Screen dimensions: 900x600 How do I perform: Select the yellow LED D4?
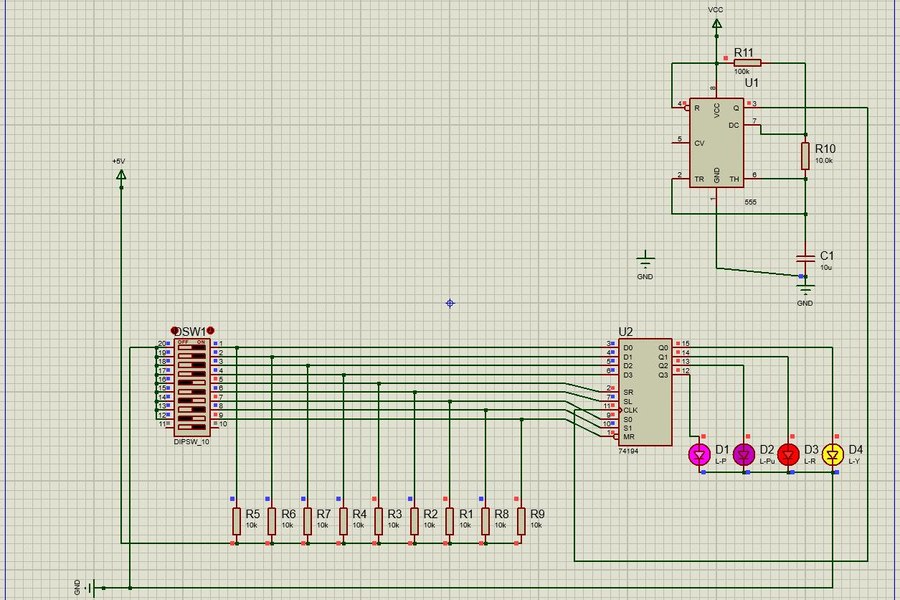click(x=833, y=455)
